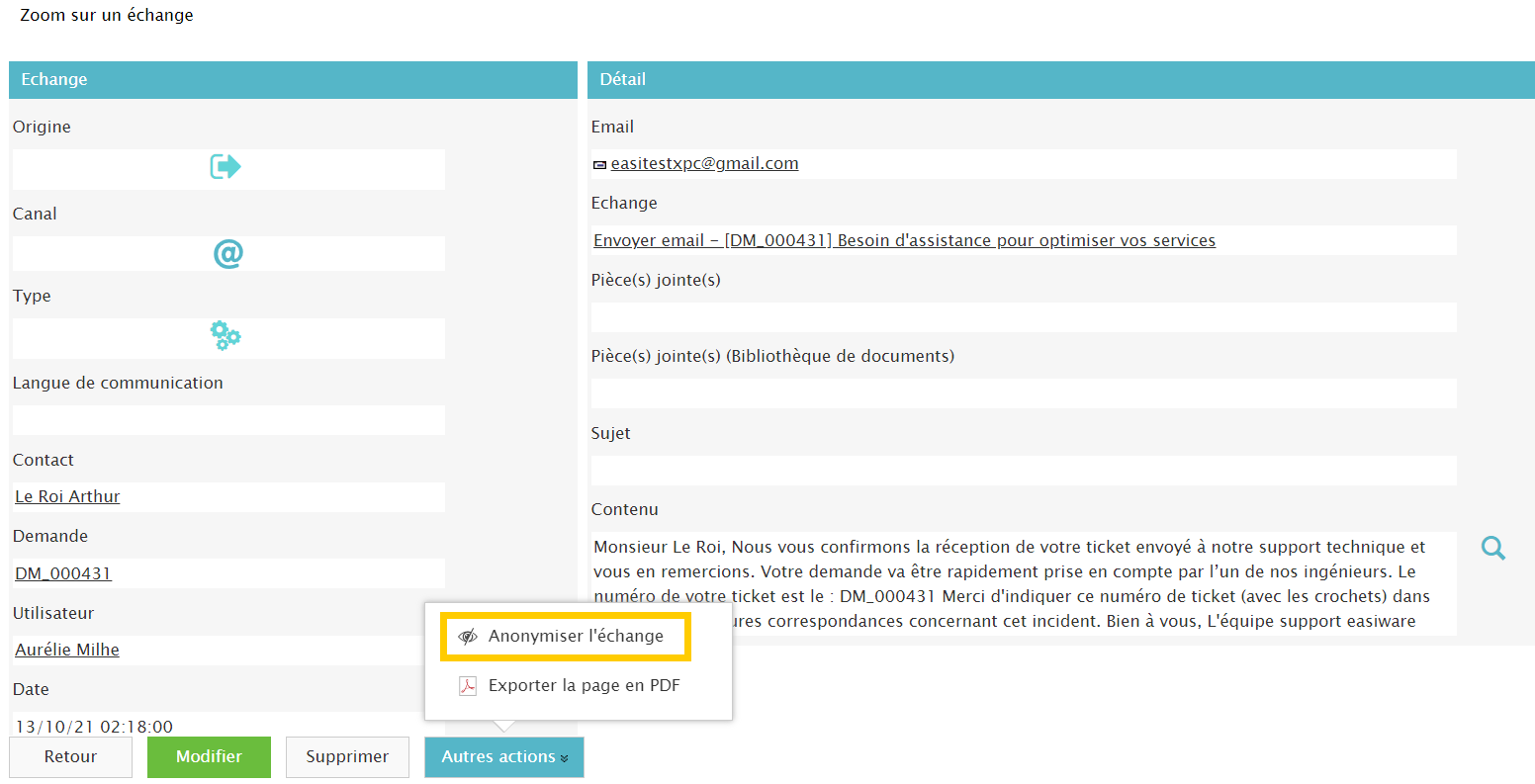
Task: Click the green Modifier button
Action: tap(209, 757)
